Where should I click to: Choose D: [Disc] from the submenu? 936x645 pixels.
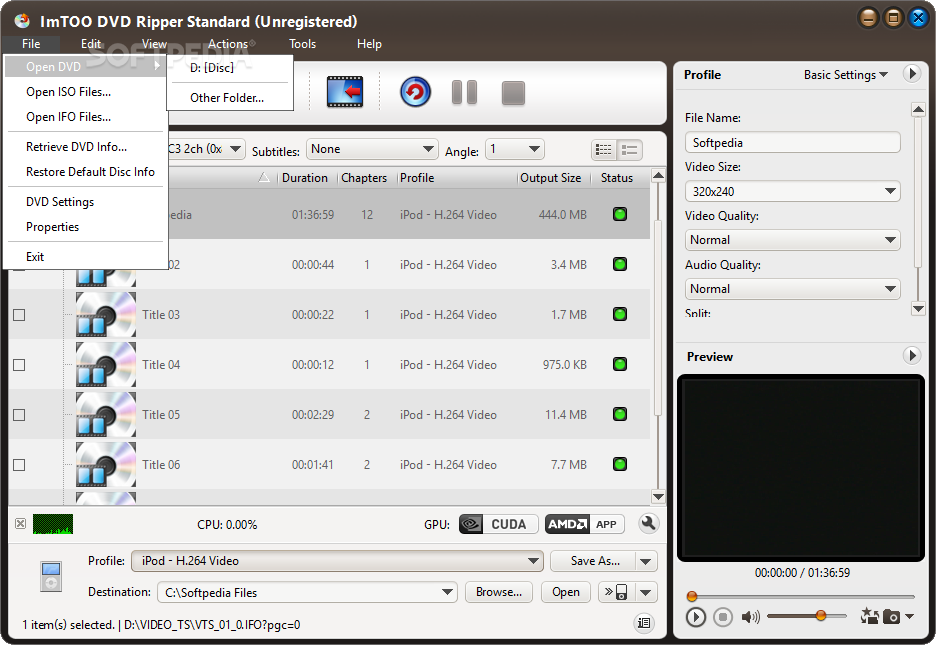(230, 68)
